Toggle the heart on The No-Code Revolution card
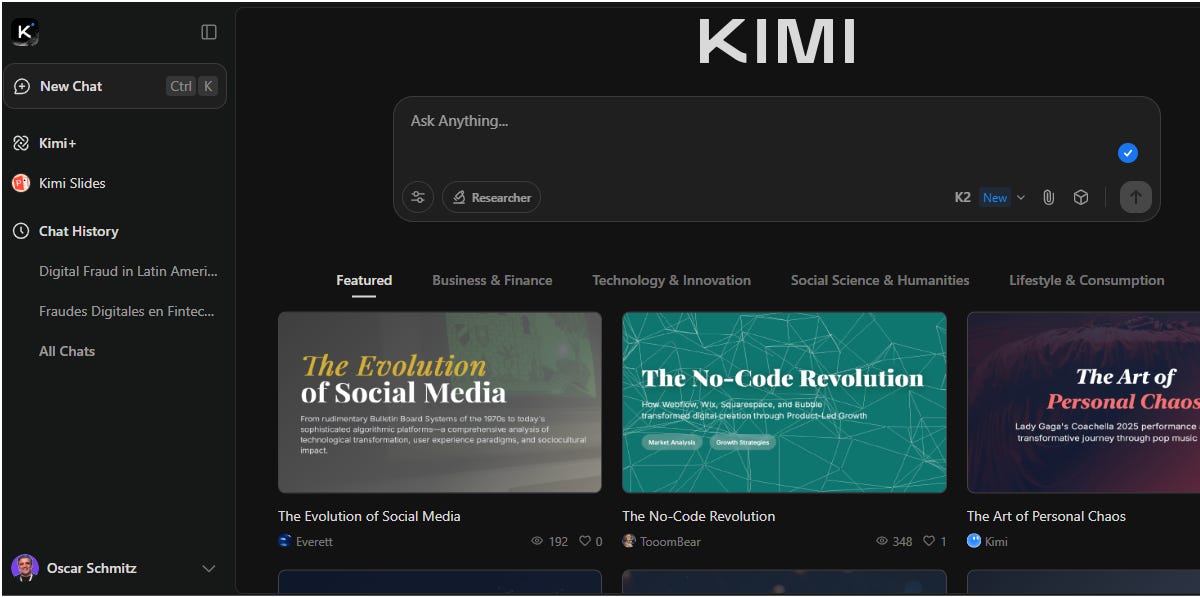The width and height of the screenshot is (1200, 597). (x=926, y=541)
